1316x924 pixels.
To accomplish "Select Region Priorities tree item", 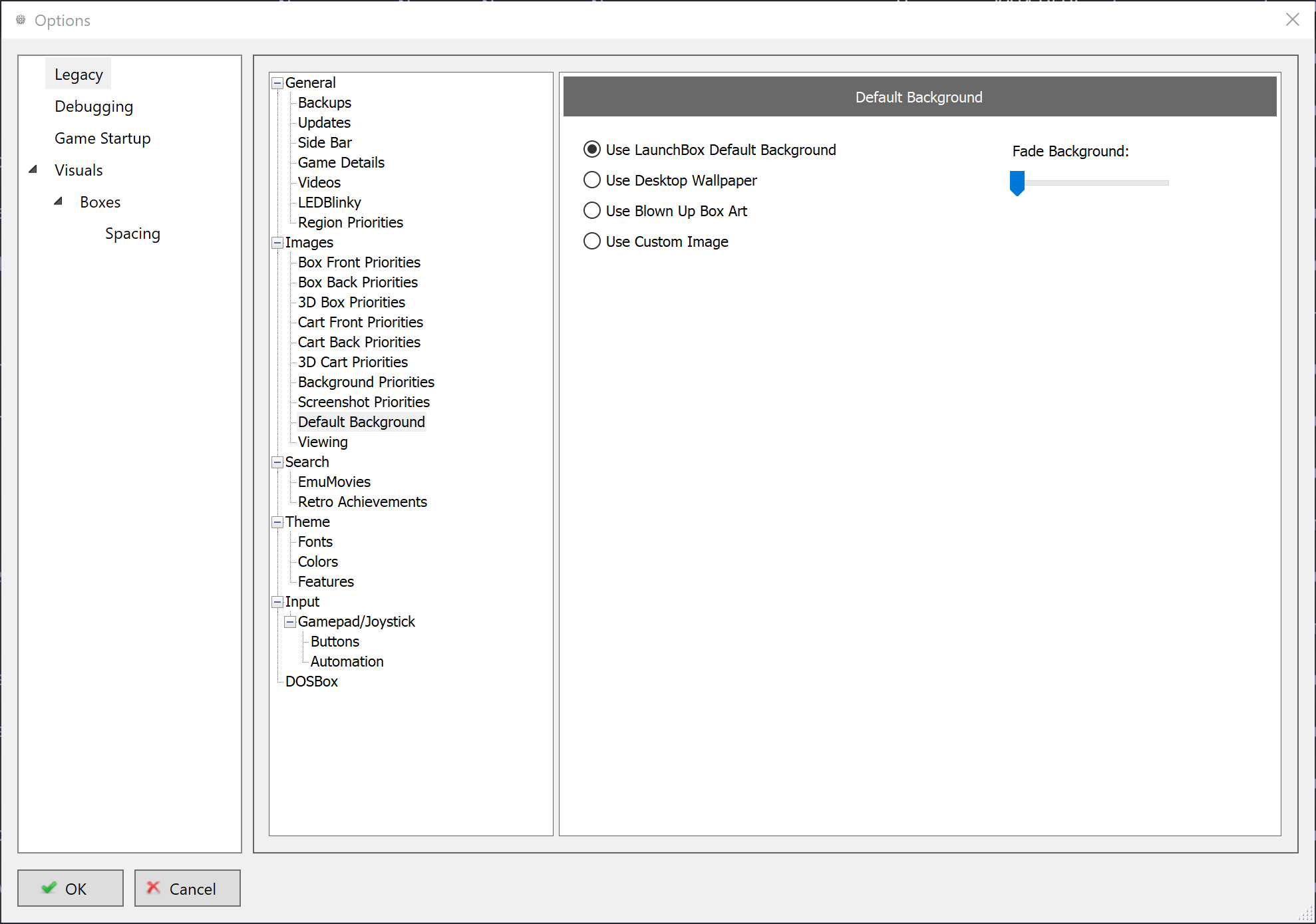I will pyautogui.click(x=351, y=223).
